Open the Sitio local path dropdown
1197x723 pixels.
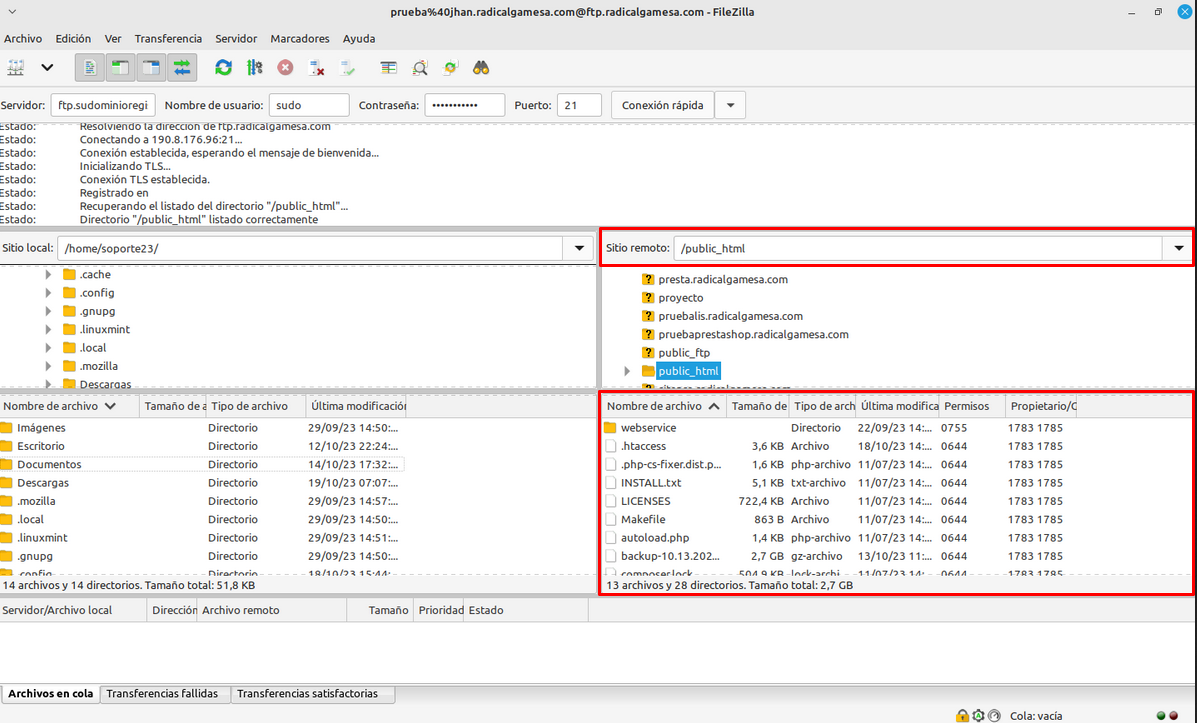click(579, 248)
